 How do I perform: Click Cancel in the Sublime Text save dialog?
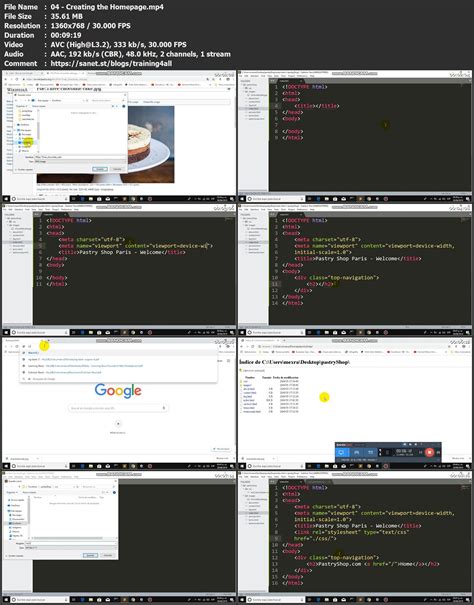coord(108,555)
